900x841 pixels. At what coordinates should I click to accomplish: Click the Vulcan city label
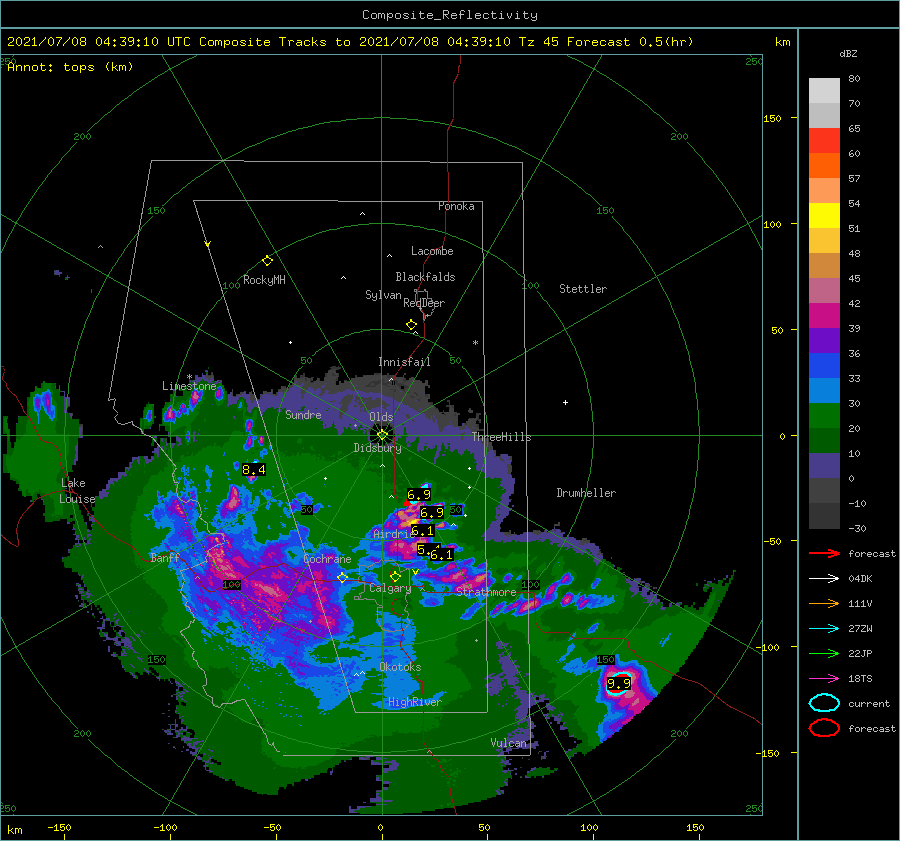click(x=508, y=743)
